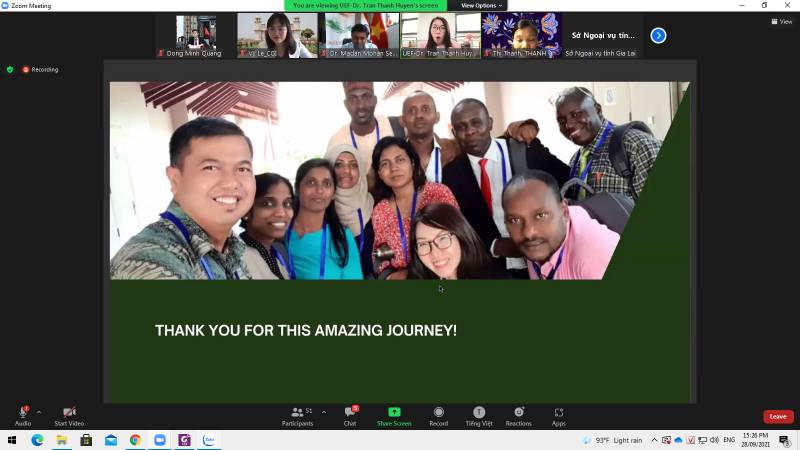The width and height of the screenshot is (800, 450).
Task: Open Tiếng Việt interpretation options
Action: [x=479, y=415]
